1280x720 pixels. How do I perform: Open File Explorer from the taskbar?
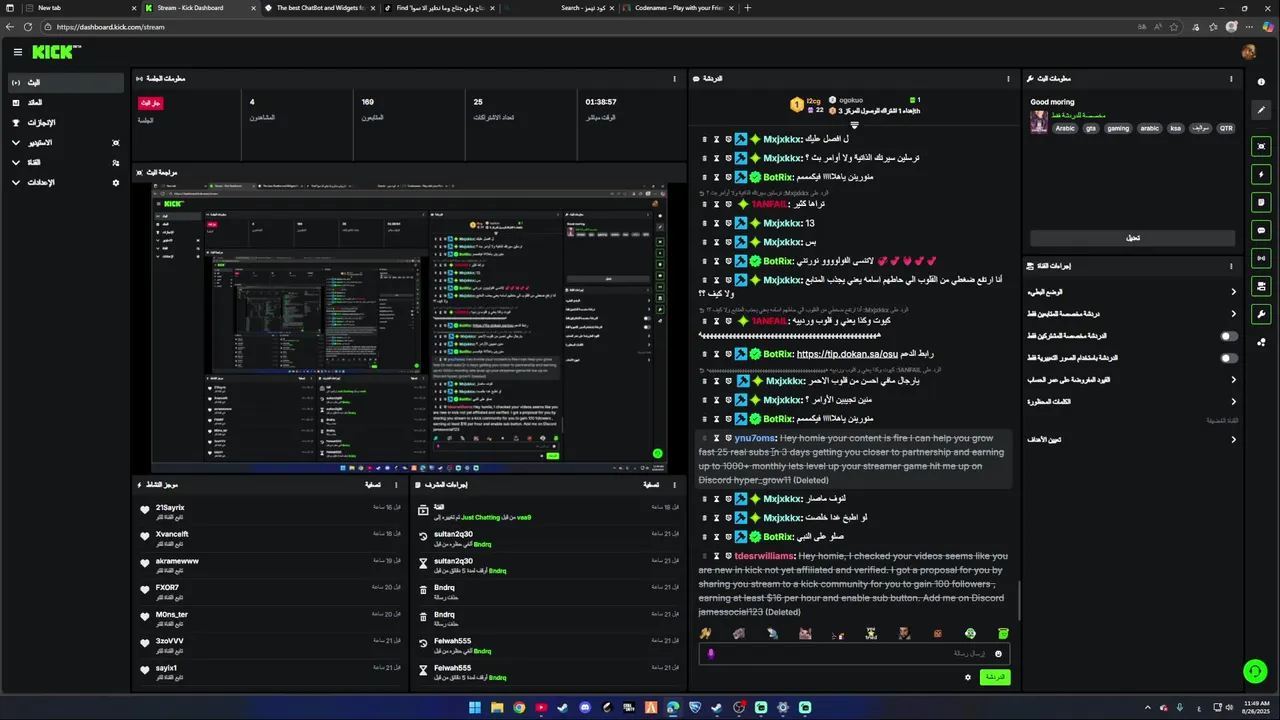pos(497,708)
